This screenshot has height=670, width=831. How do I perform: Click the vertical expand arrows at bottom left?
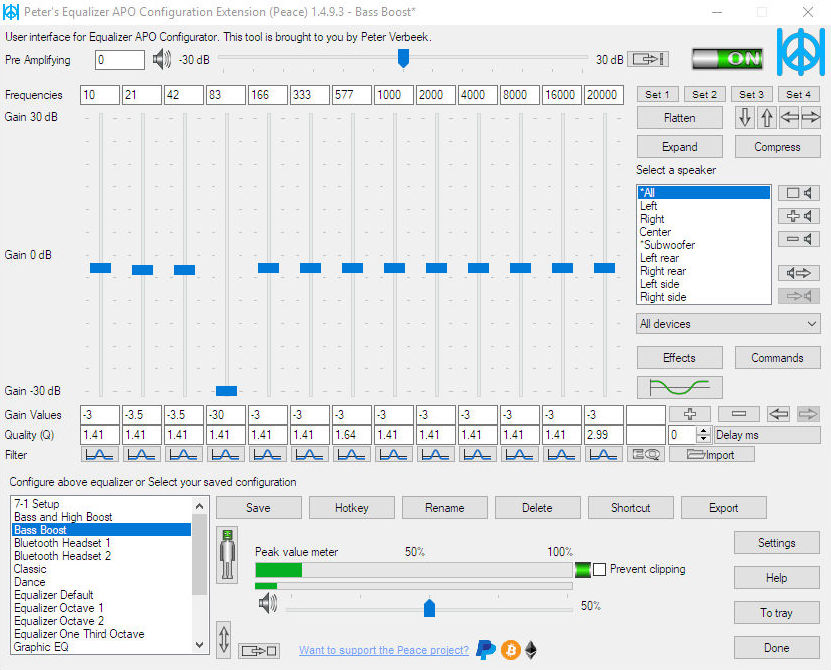(224, 640)
